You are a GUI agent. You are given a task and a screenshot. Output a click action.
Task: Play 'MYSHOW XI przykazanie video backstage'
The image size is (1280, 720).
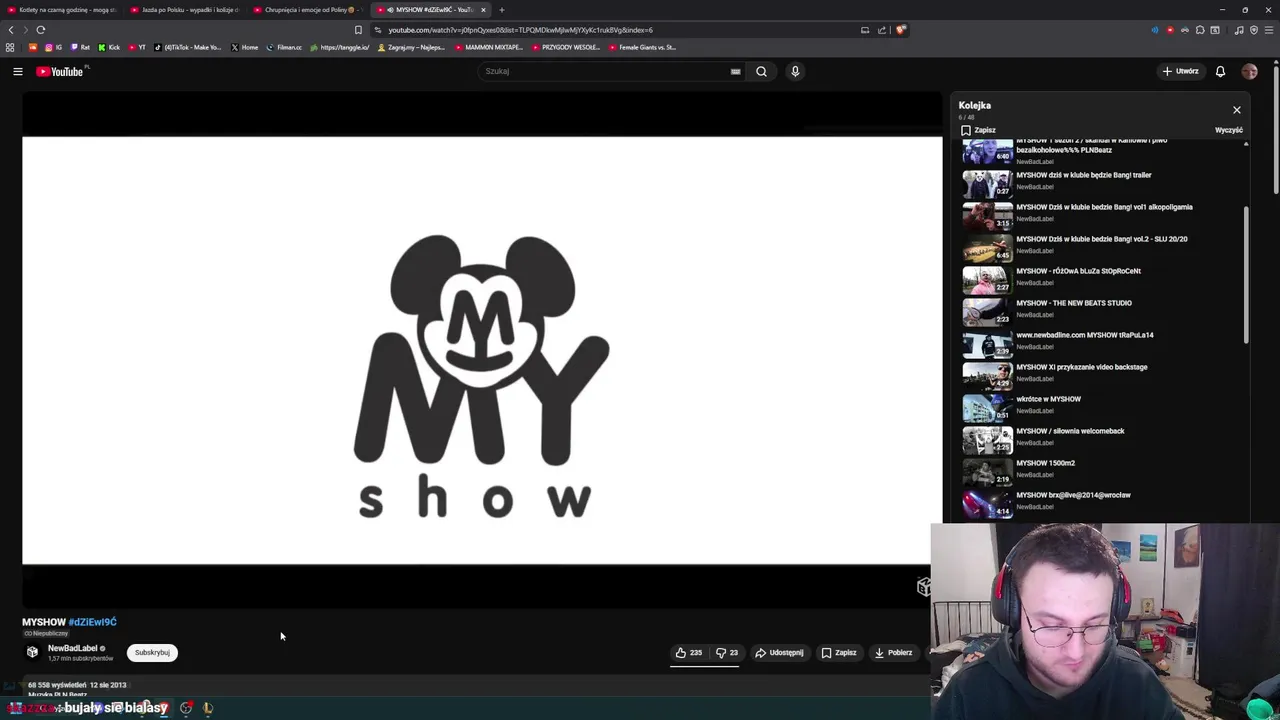click(1102, 376)
